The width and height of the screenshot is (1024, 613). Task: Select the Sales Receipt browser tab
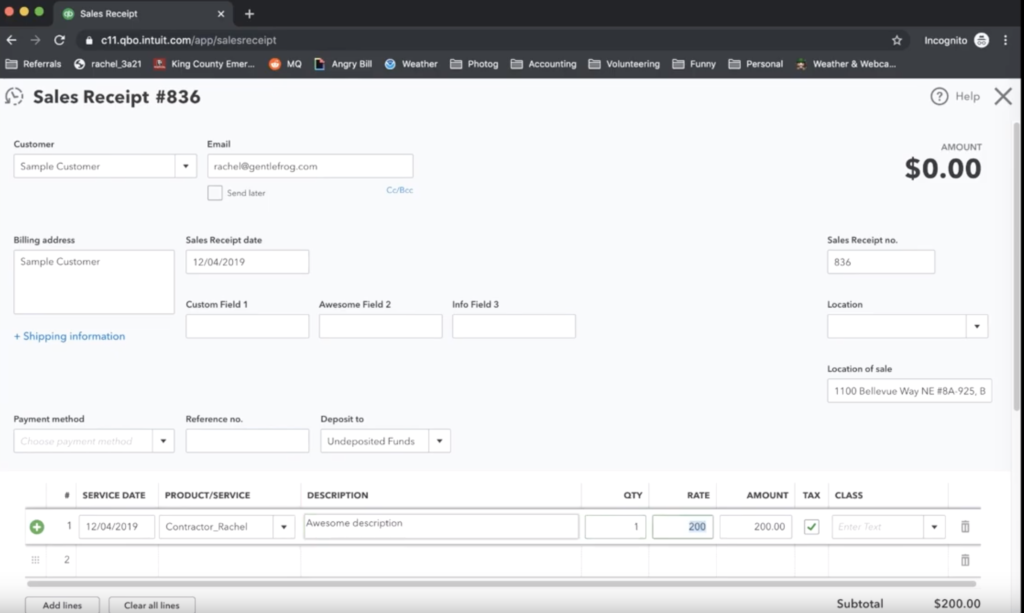[x=140, y=14]
